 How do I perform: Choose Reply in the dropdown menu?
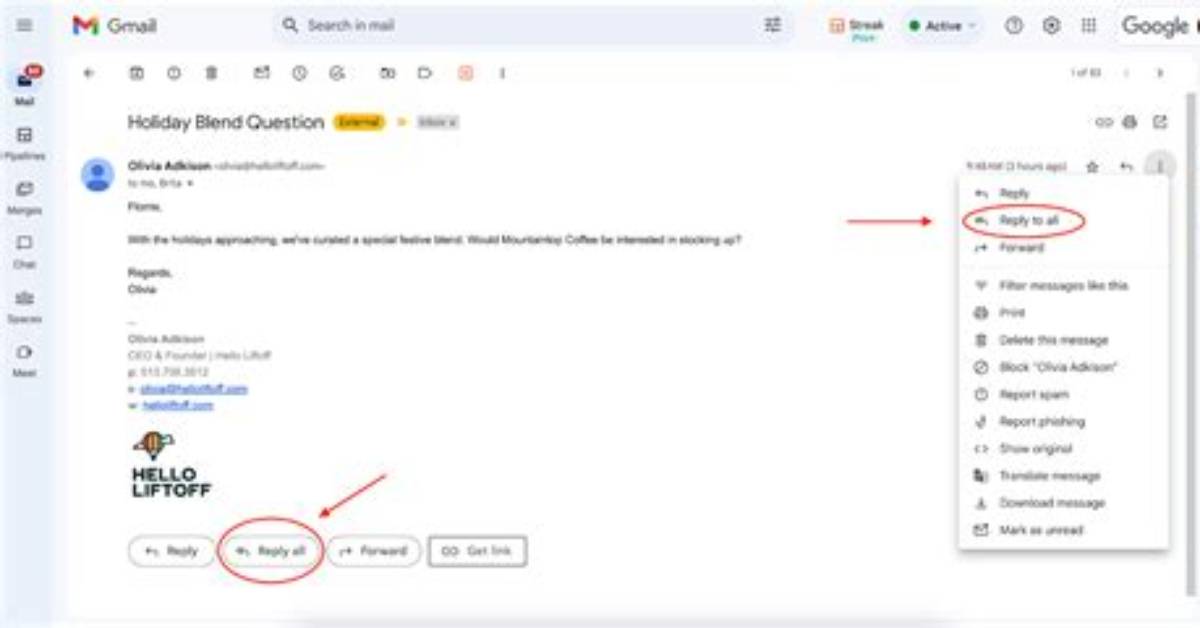click(1062, 194)
